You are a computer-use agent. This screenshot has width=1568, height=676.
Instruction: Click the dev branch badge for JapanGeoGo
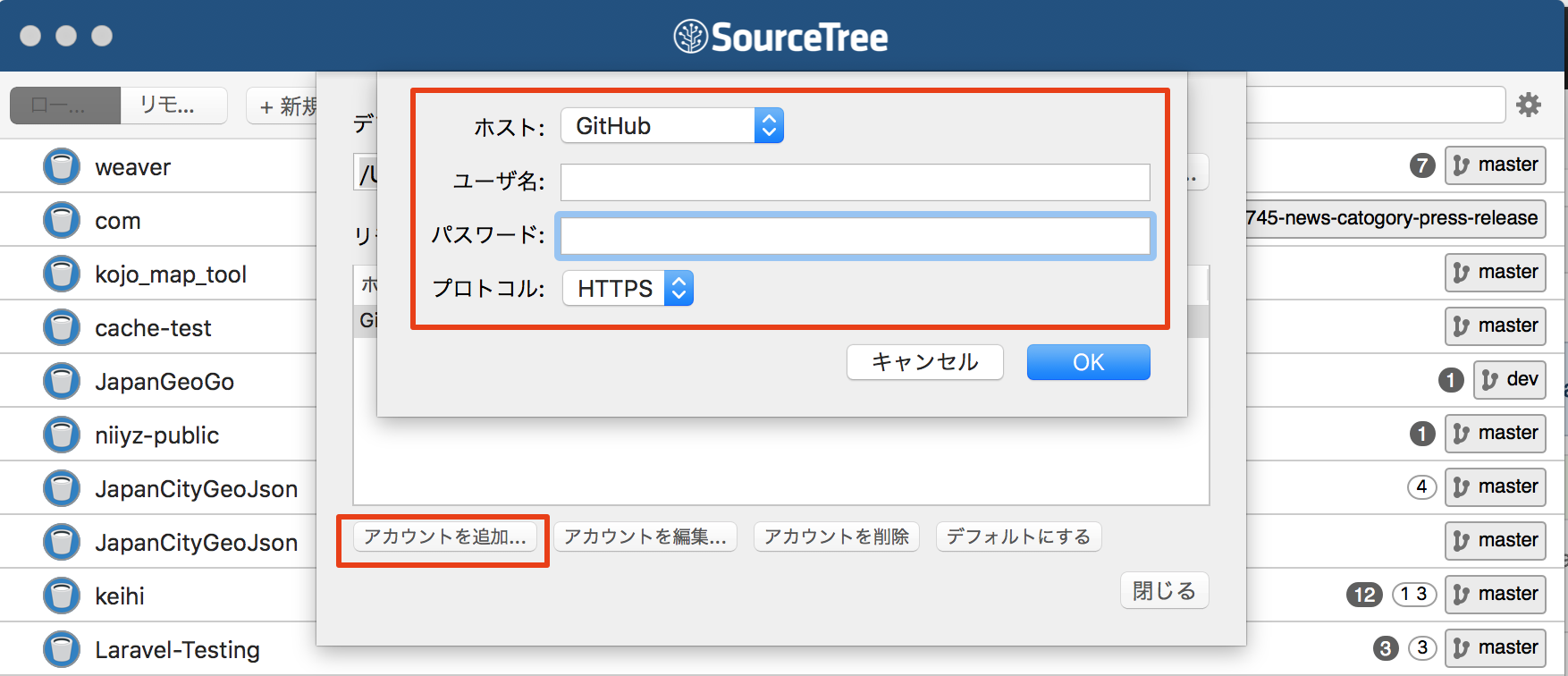click(x=1510, y=380)
